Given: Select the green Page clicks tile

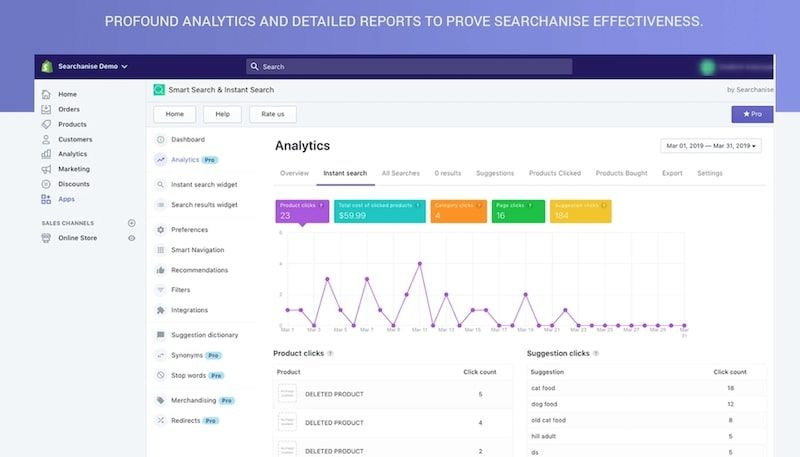Looking at the screenshot, I should tap(518, 211).
